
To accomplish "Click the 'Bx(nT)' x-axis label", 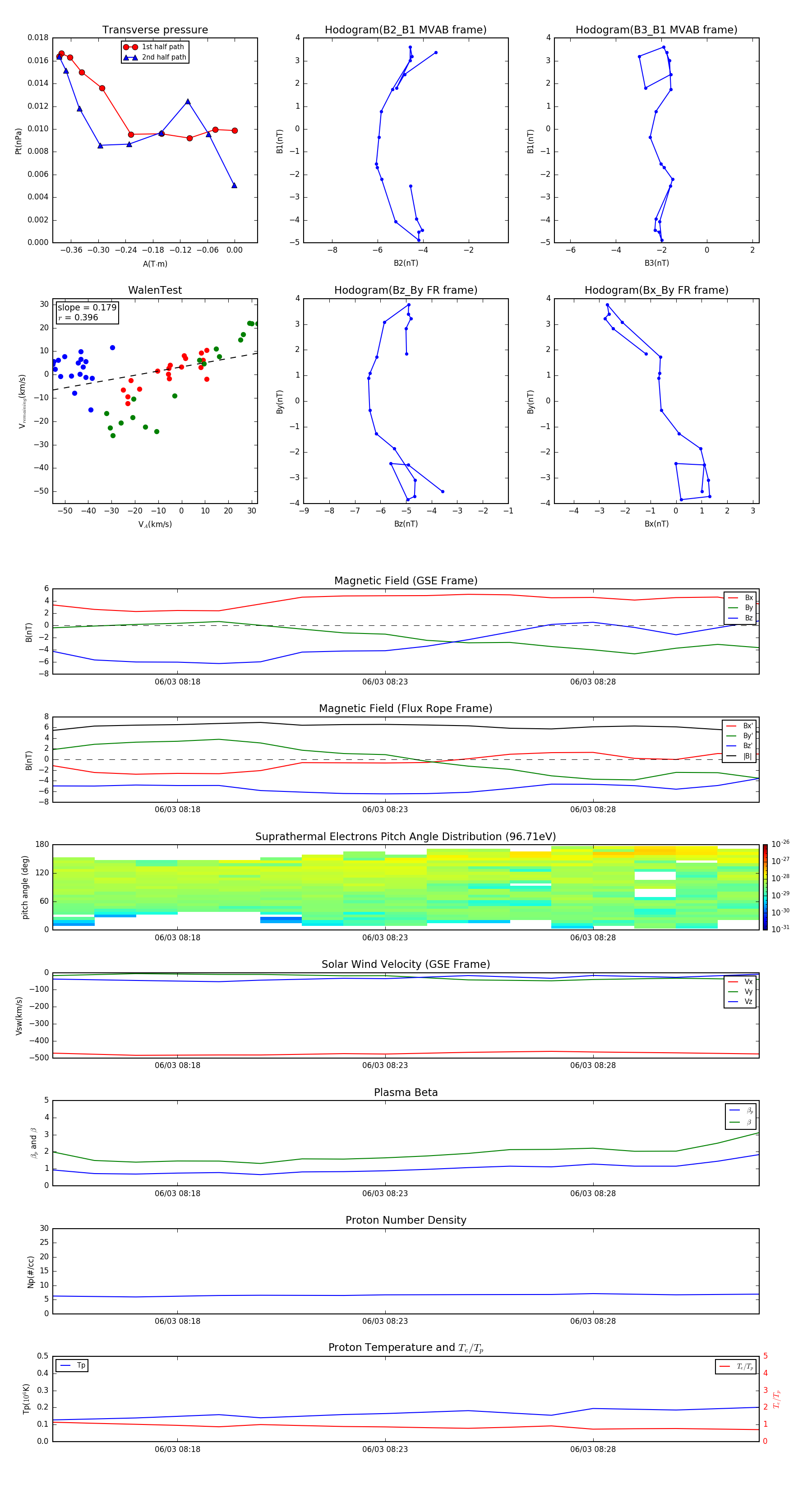I will [x=656, y=524].
